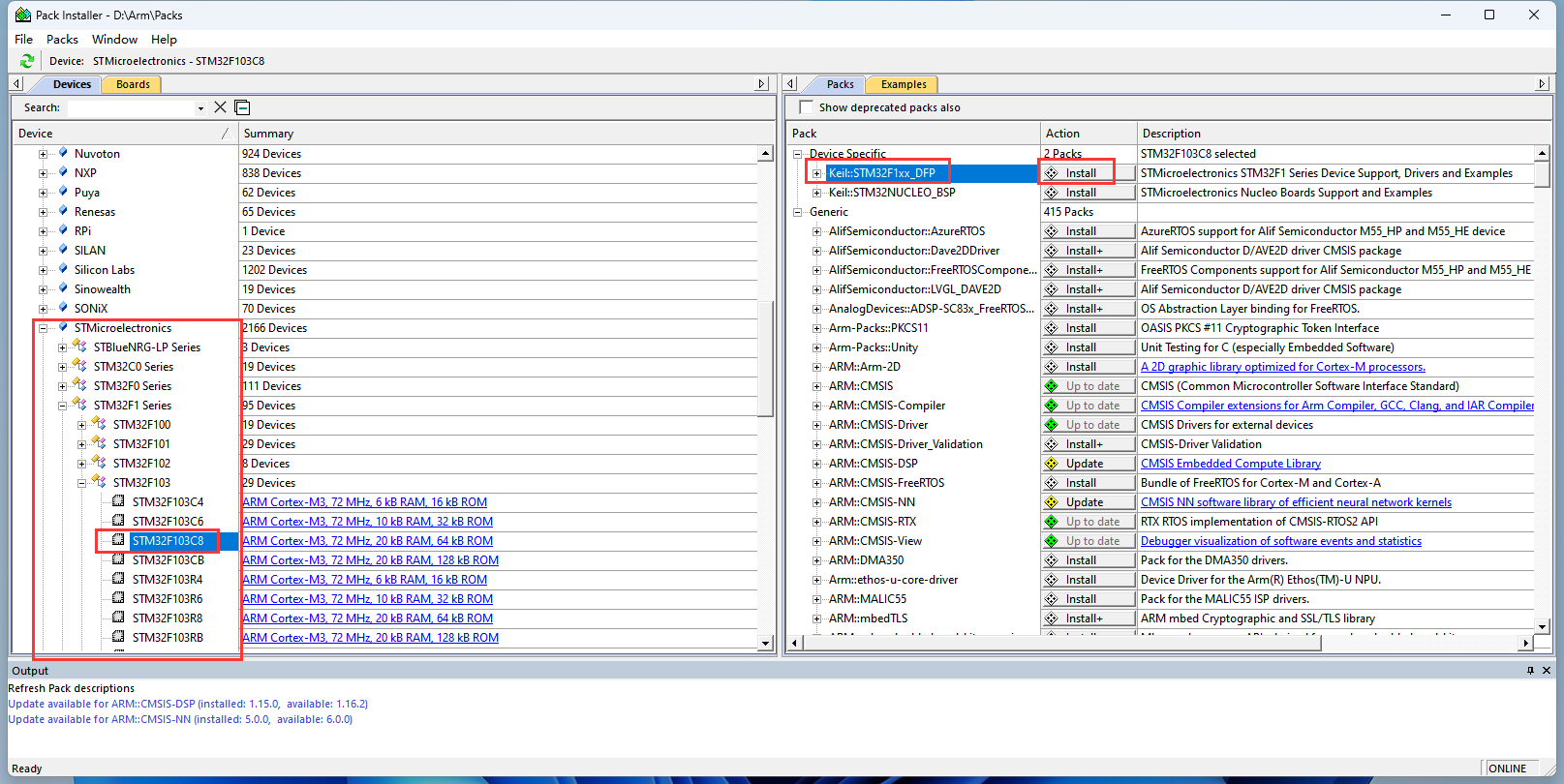
Task: Click the NXP vendor diamond icon
Action: point(63,172)
